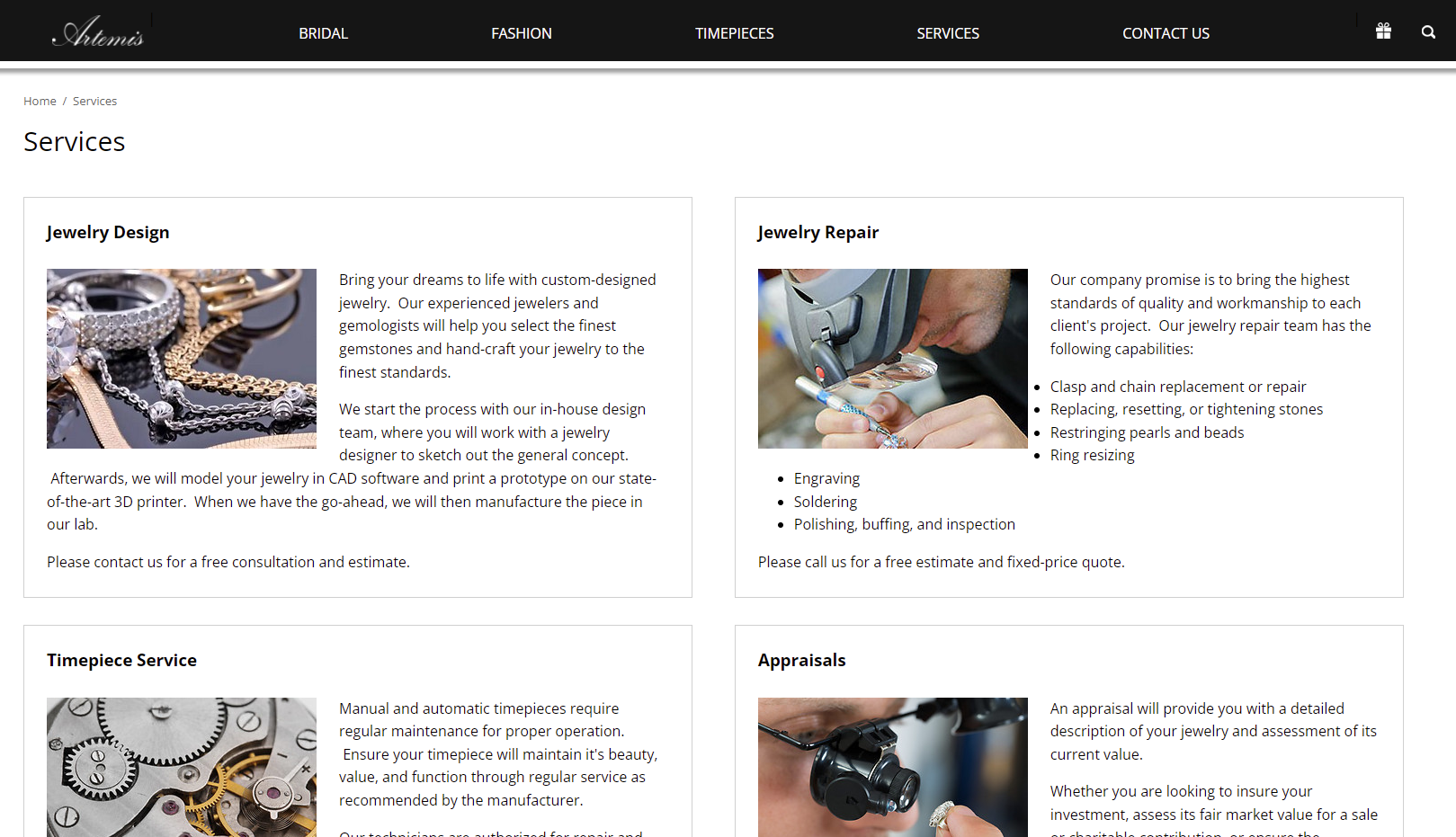Select the Jewelry Design heading
This screenshot has width=1456, height=837.
(108, 232)
